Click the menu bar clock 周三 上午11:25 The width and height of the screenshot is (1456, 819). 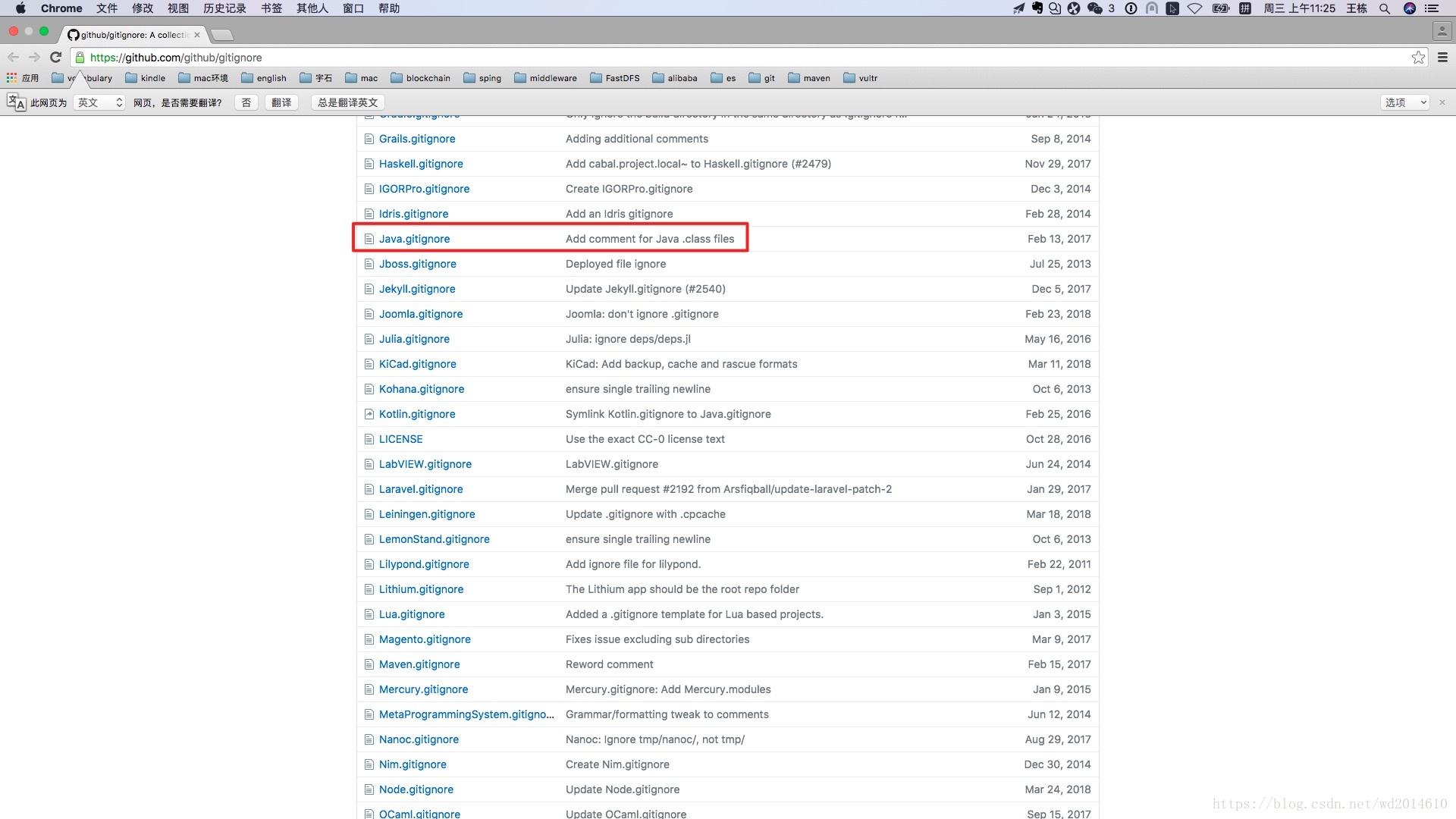(x=1299, y=8)
